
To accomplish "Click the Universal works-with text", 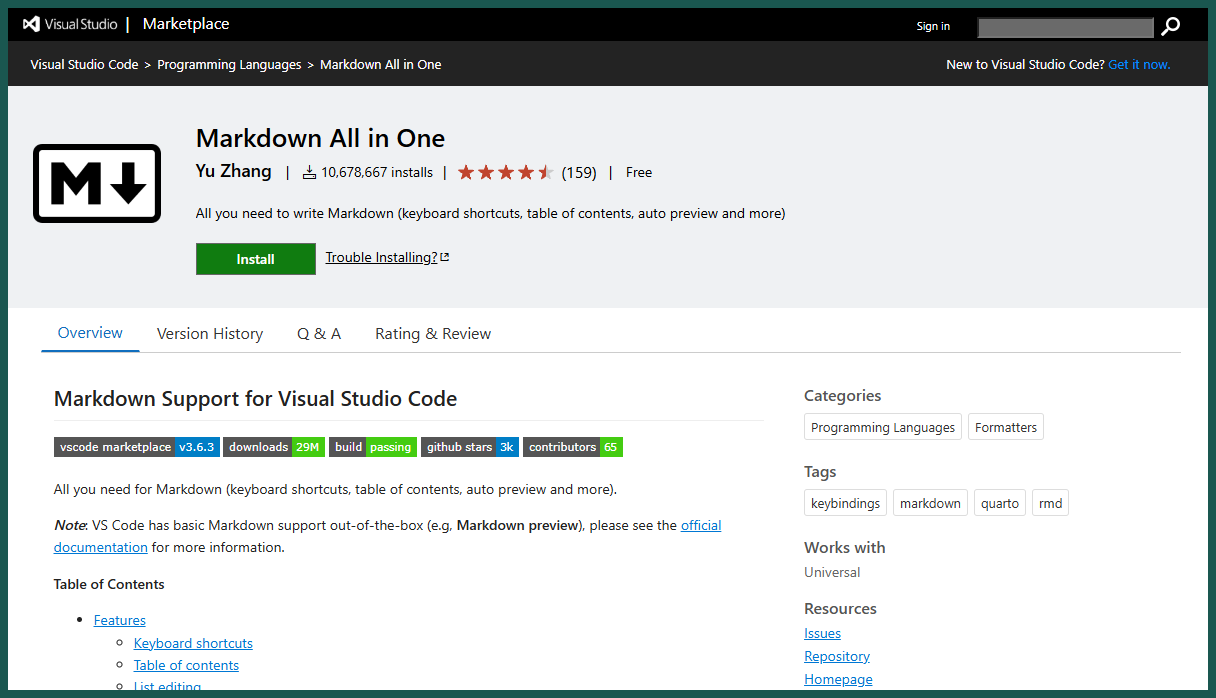I will (832, 572).
